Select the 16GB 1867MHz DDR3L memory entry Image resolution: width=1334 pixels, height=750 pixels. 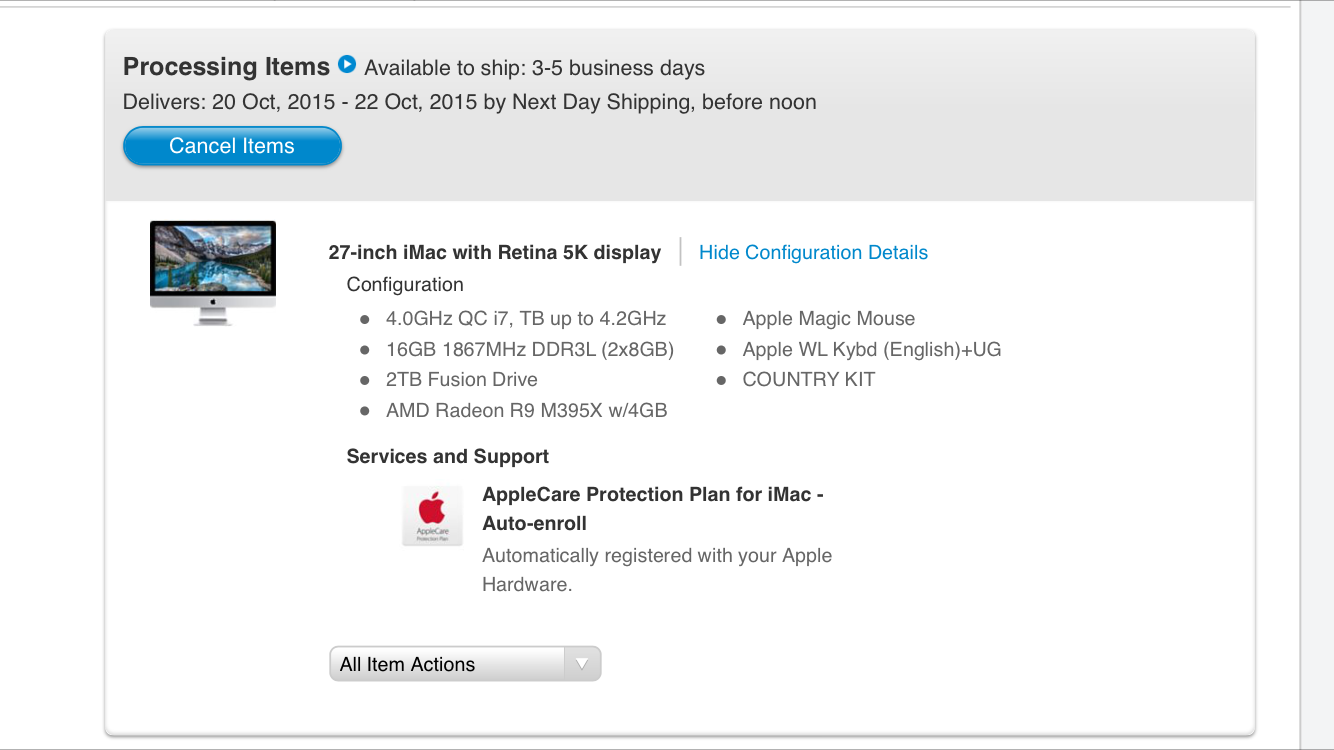click(529, 349)
